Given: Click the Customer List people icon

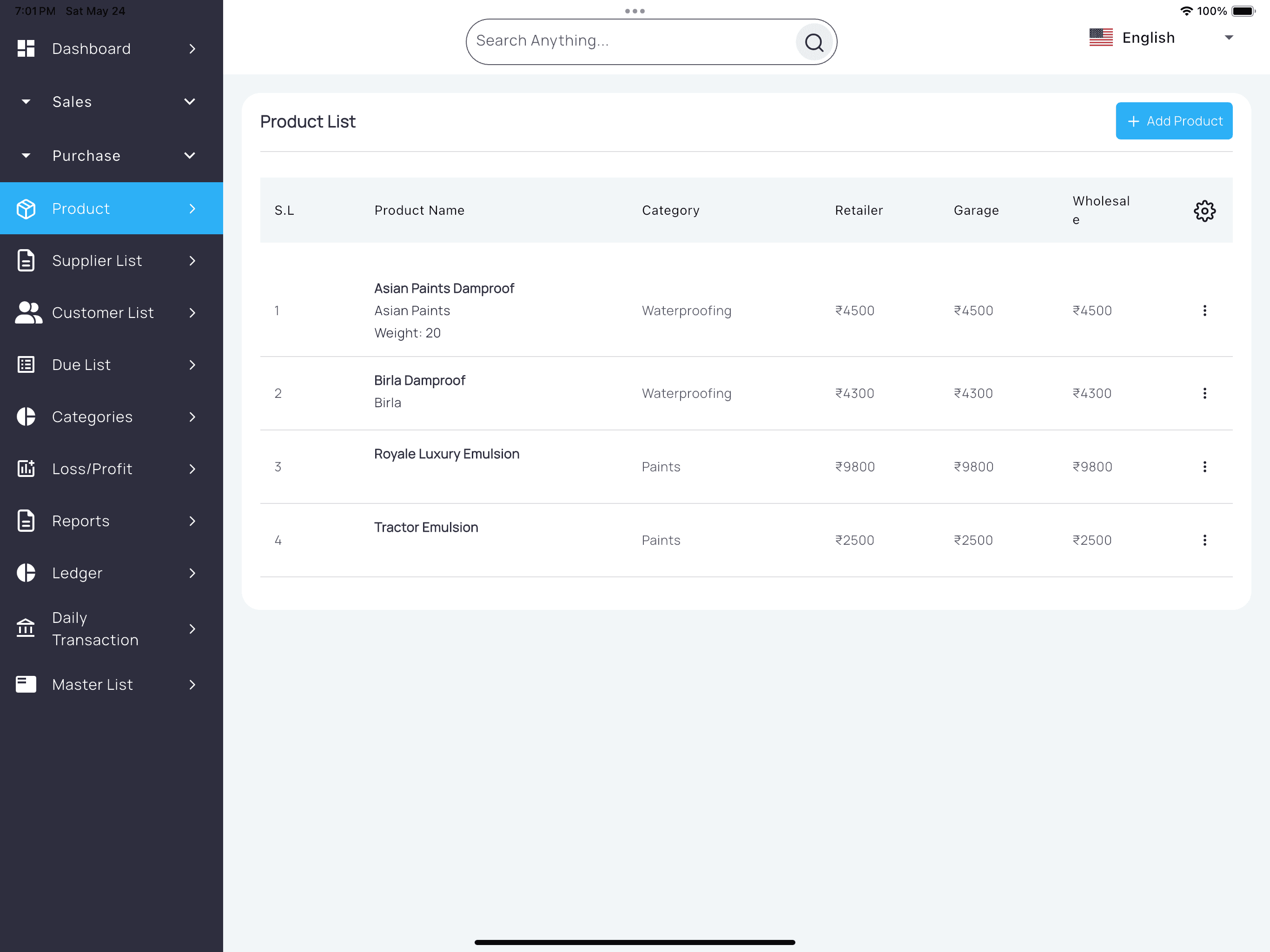Looking at the screenshot, I should (x=28, y=313).
